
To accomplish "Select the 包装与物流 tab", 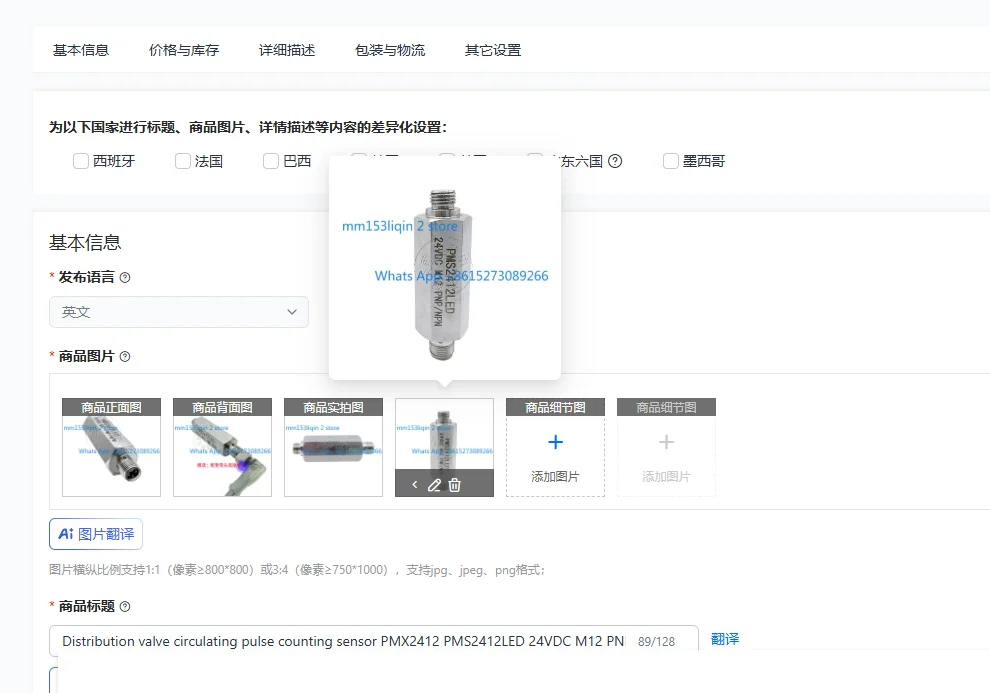I will coord(390,50).
